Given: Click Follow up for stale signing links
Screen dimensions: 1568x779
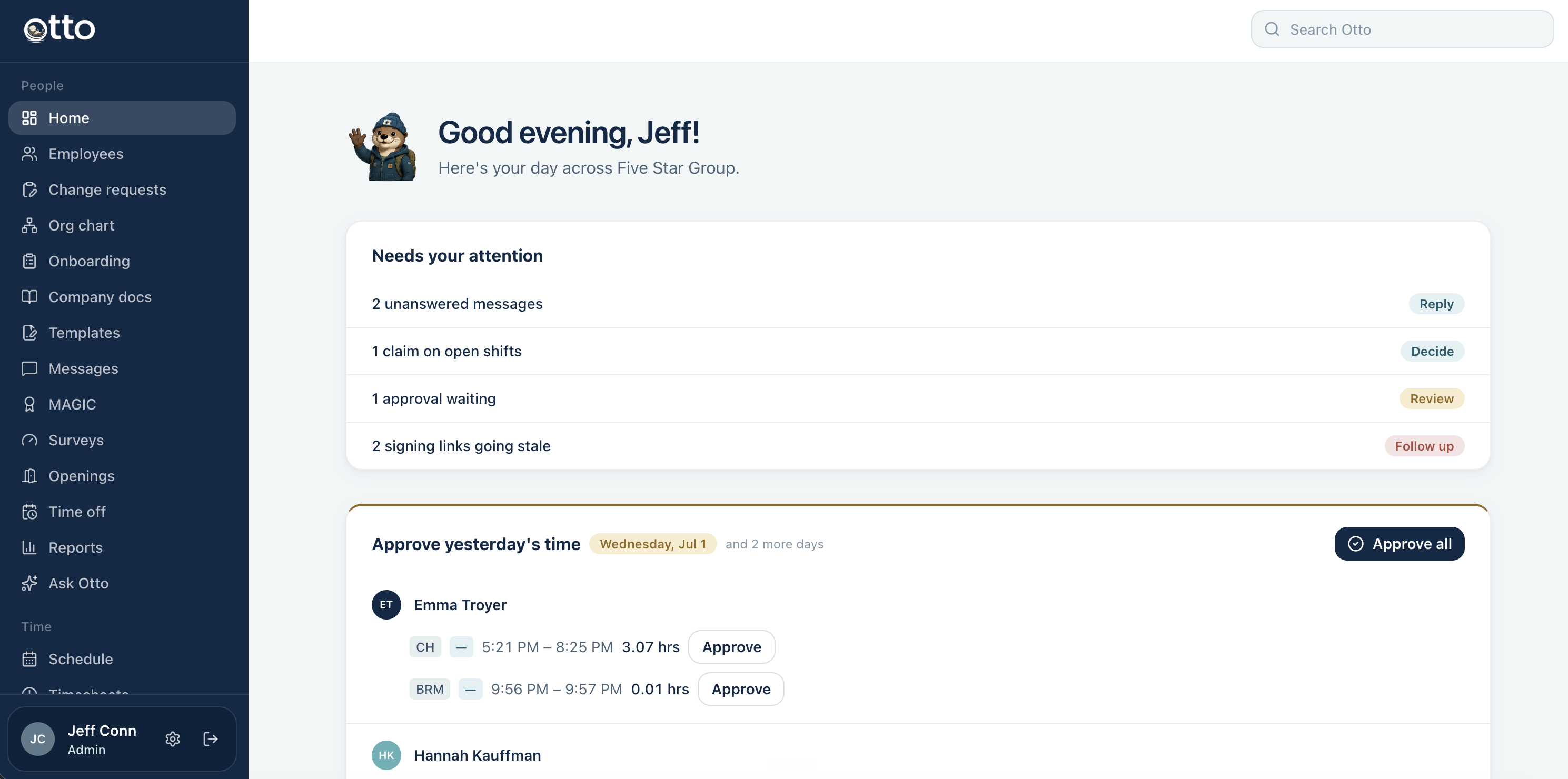Looking at the screenshot, I should (x=1424, y=446).
